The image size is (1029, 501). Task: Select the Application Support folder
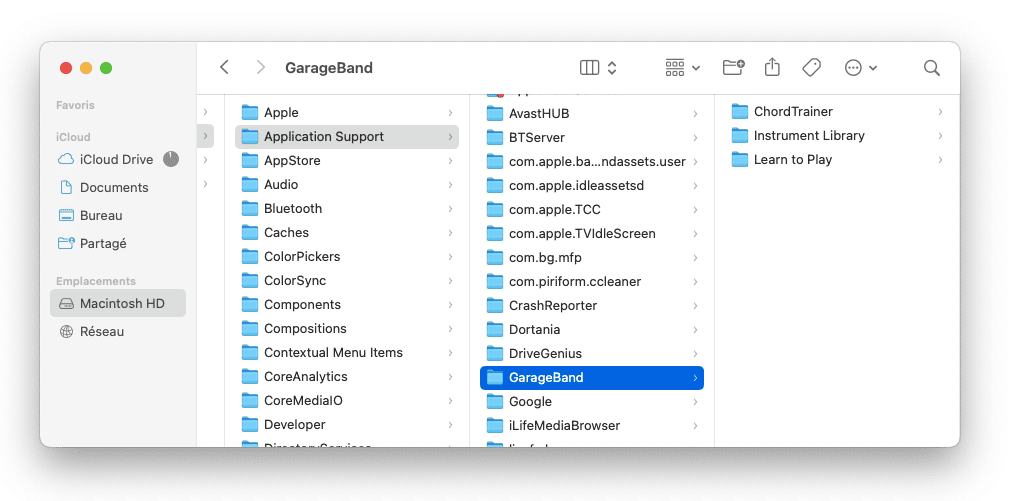pos(346,137)
